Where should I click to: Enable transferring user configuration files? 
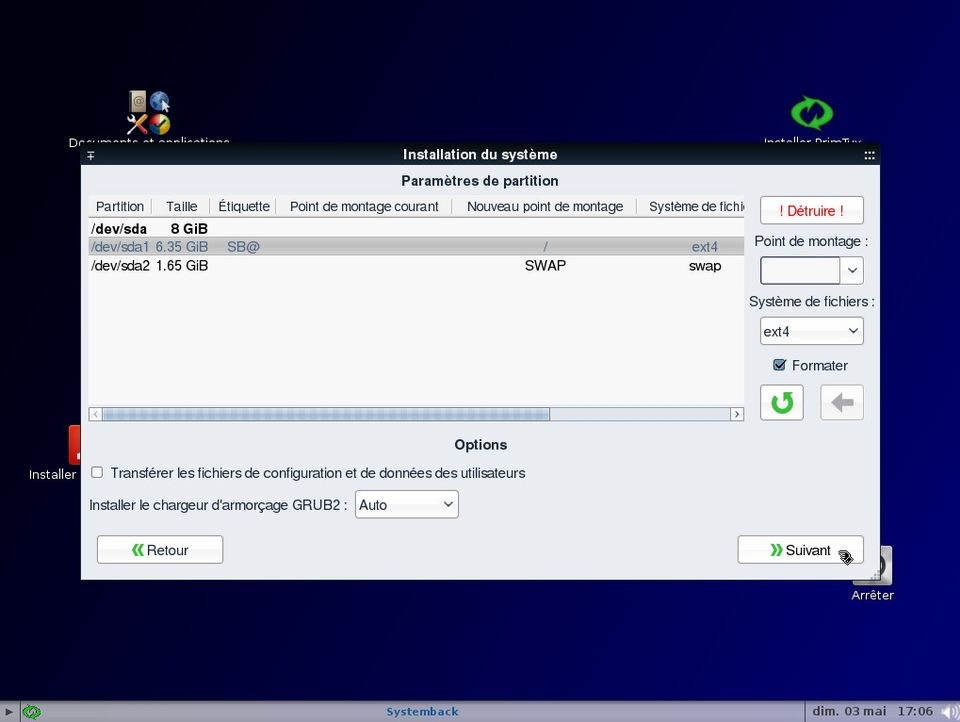[97, 472]
